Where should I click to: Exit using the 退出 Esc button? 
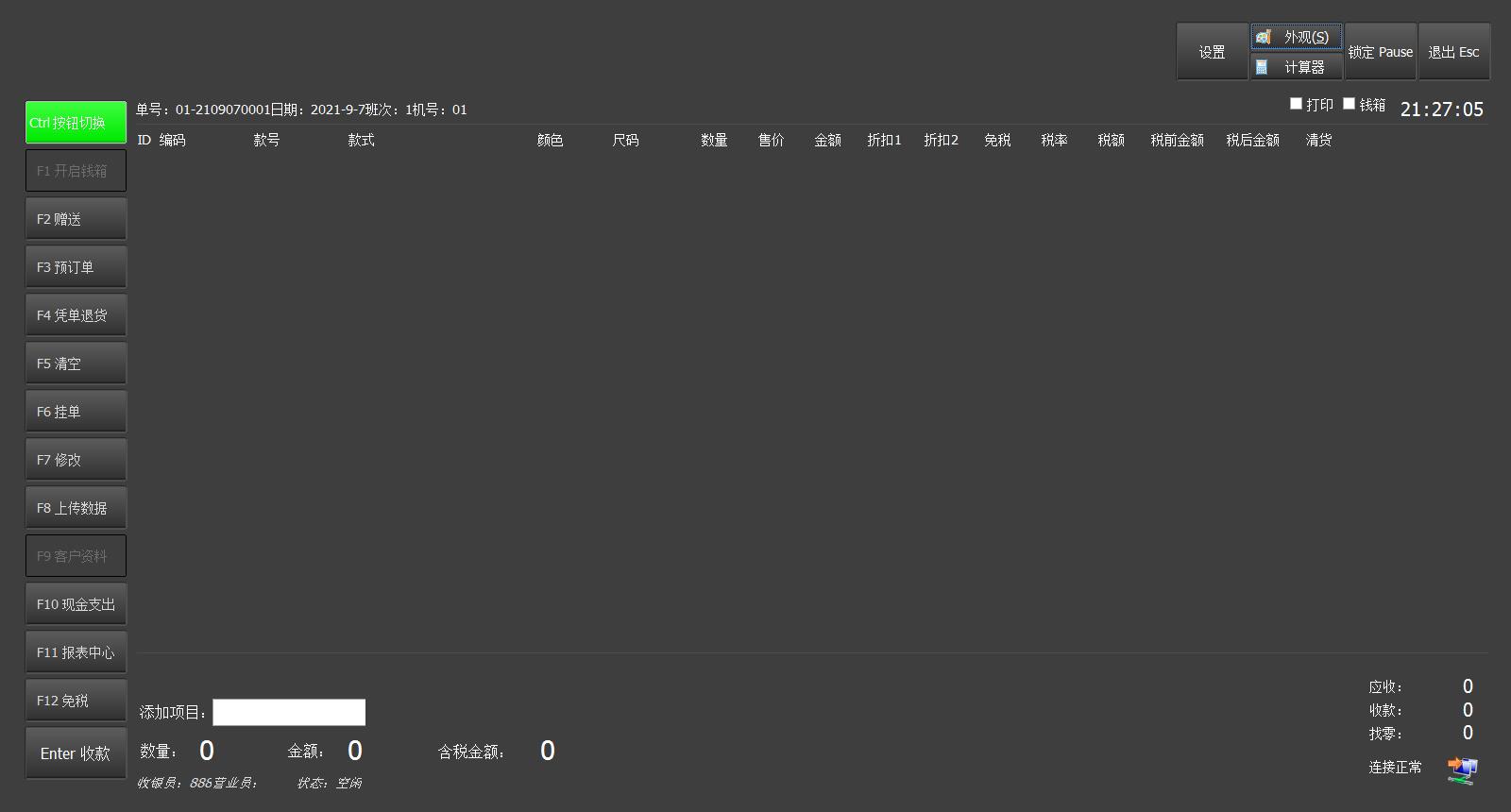1453,52
